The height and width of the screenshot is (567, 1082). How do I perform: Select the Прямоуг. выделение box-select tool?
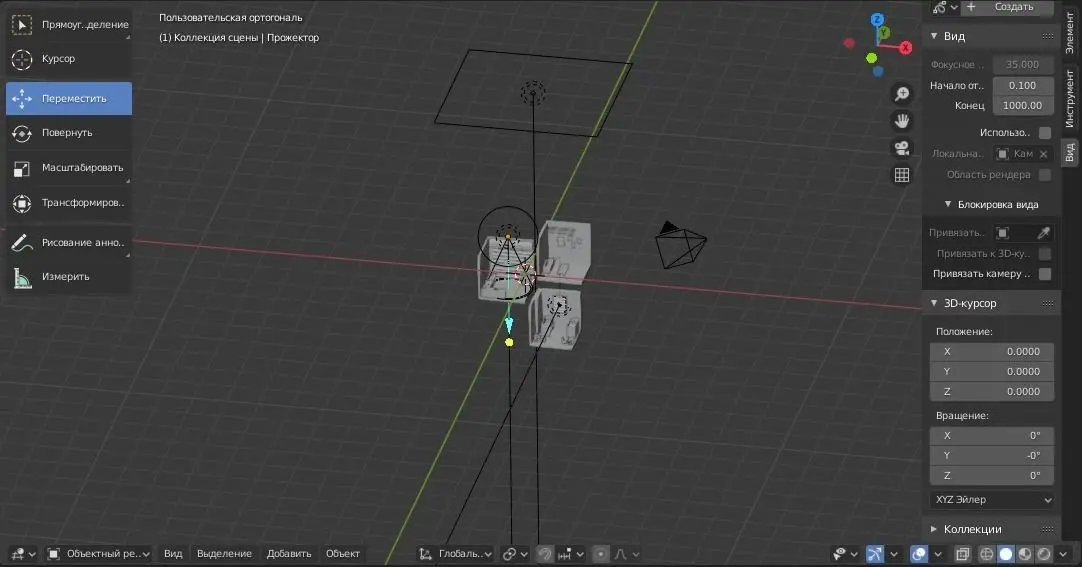[69, 25]
